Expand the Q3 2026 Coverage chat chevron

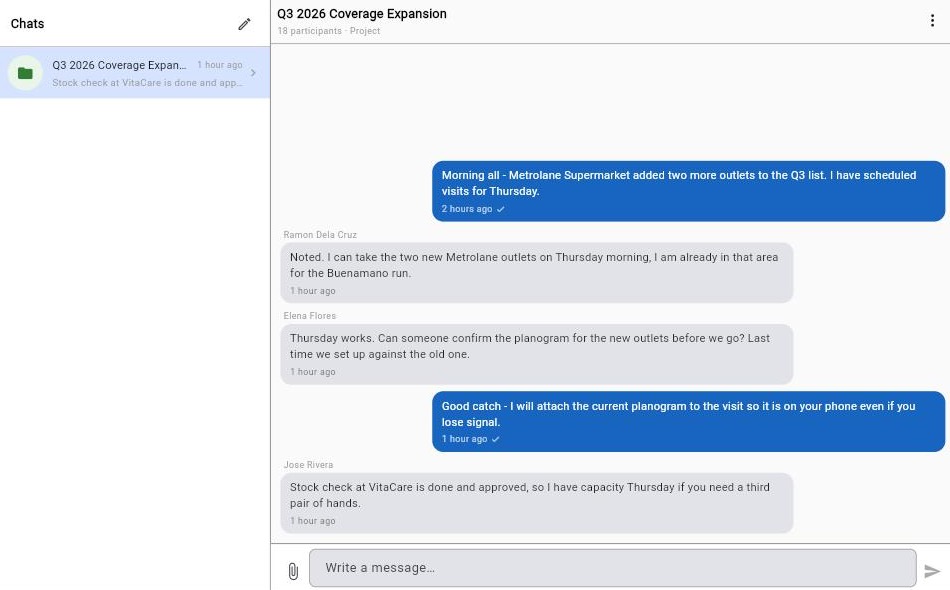pyautogui.click(x=253, y=73)
